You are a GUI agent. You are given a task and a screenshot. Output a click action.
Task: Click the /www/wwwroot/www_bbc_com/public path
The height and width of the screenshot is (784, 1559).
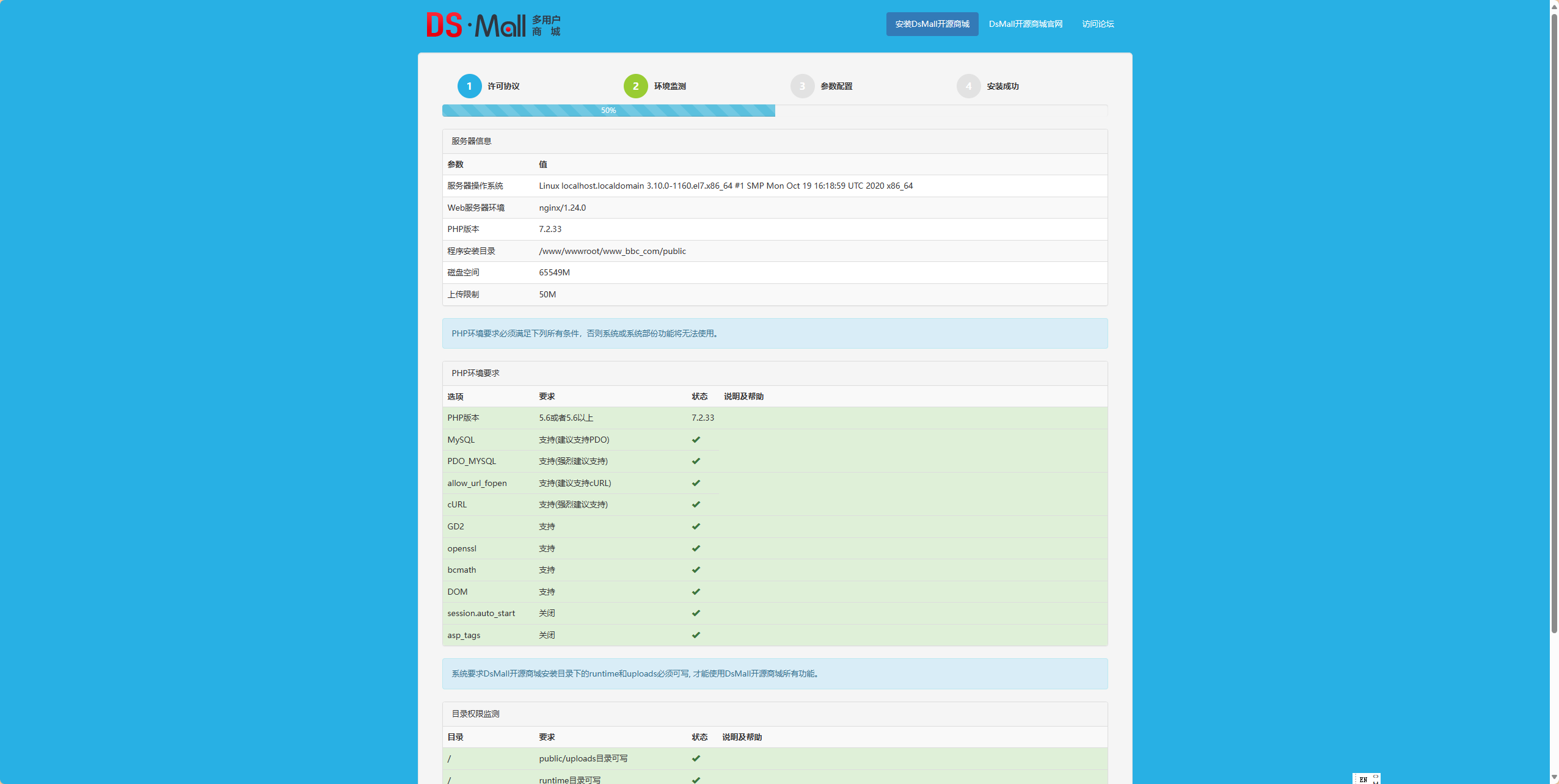click(x=612, y=251)
